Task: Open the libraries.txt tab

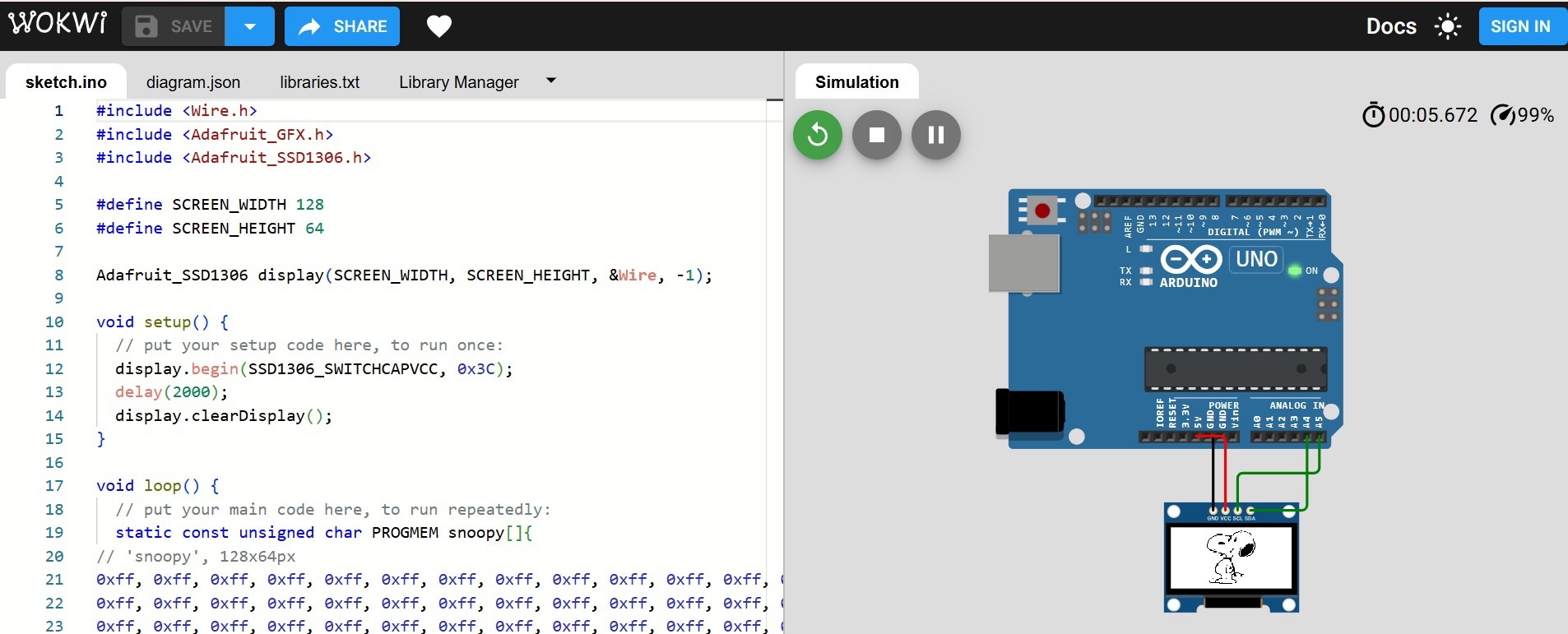Action: tap(319, 82)
